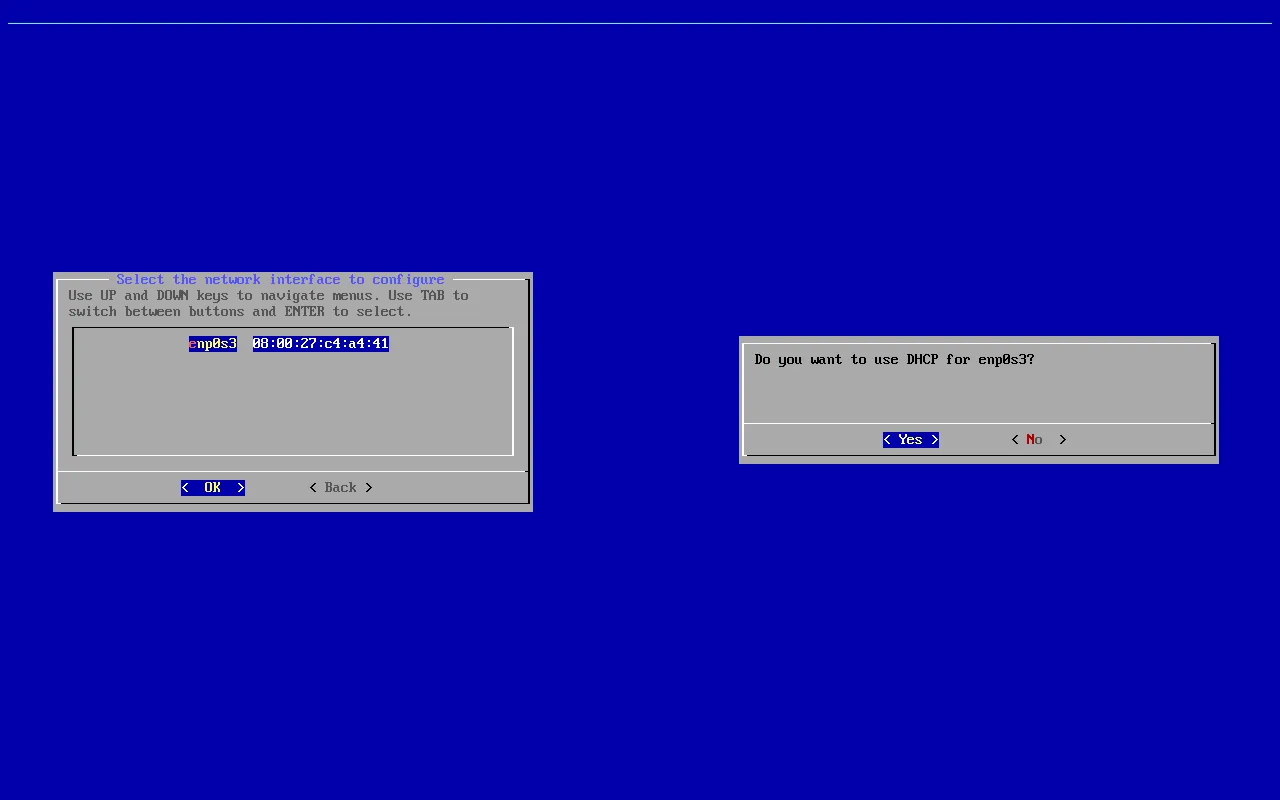The height and width of the screenshot is (800, 1280).
Task: Click the MAC address 08:00:27:c4:a4:41
Action: coord(320,344)
